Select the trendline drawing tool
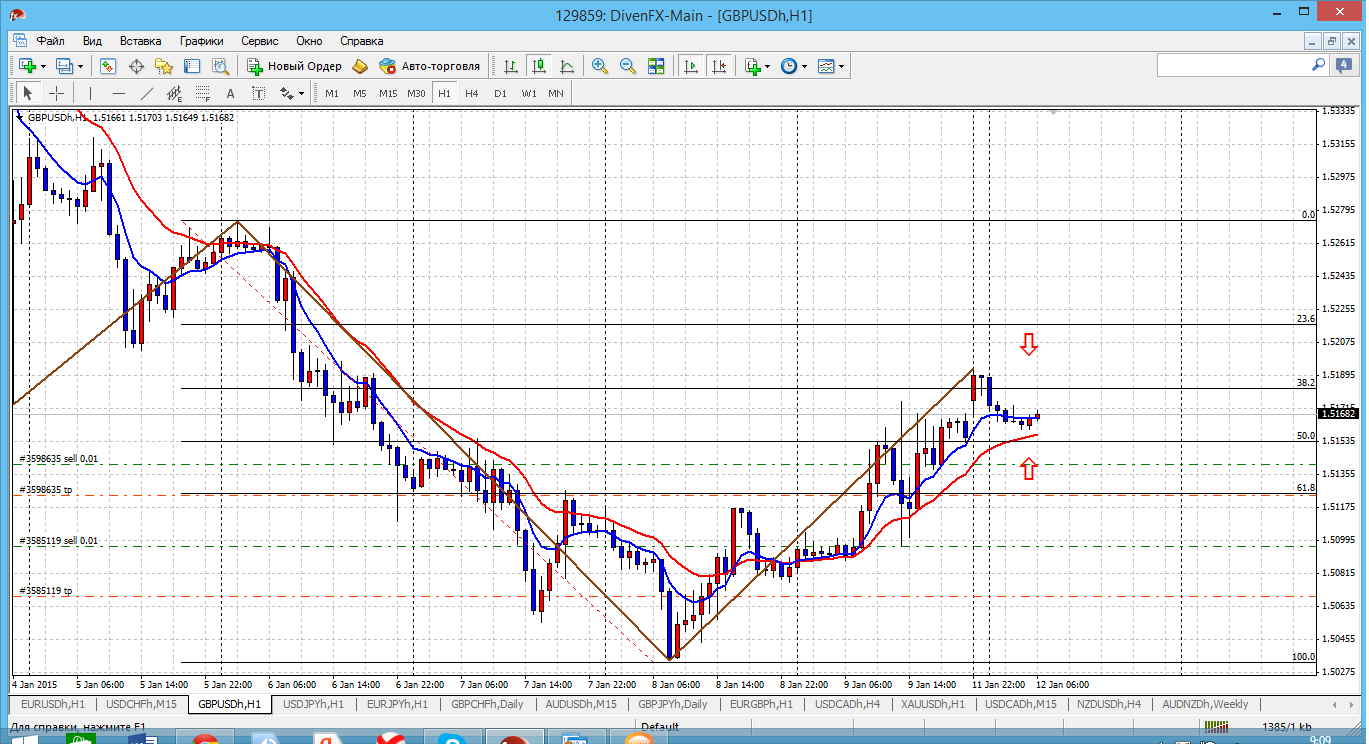Image resolution: width=1369 pixels, height=744 pixels. 147,93
